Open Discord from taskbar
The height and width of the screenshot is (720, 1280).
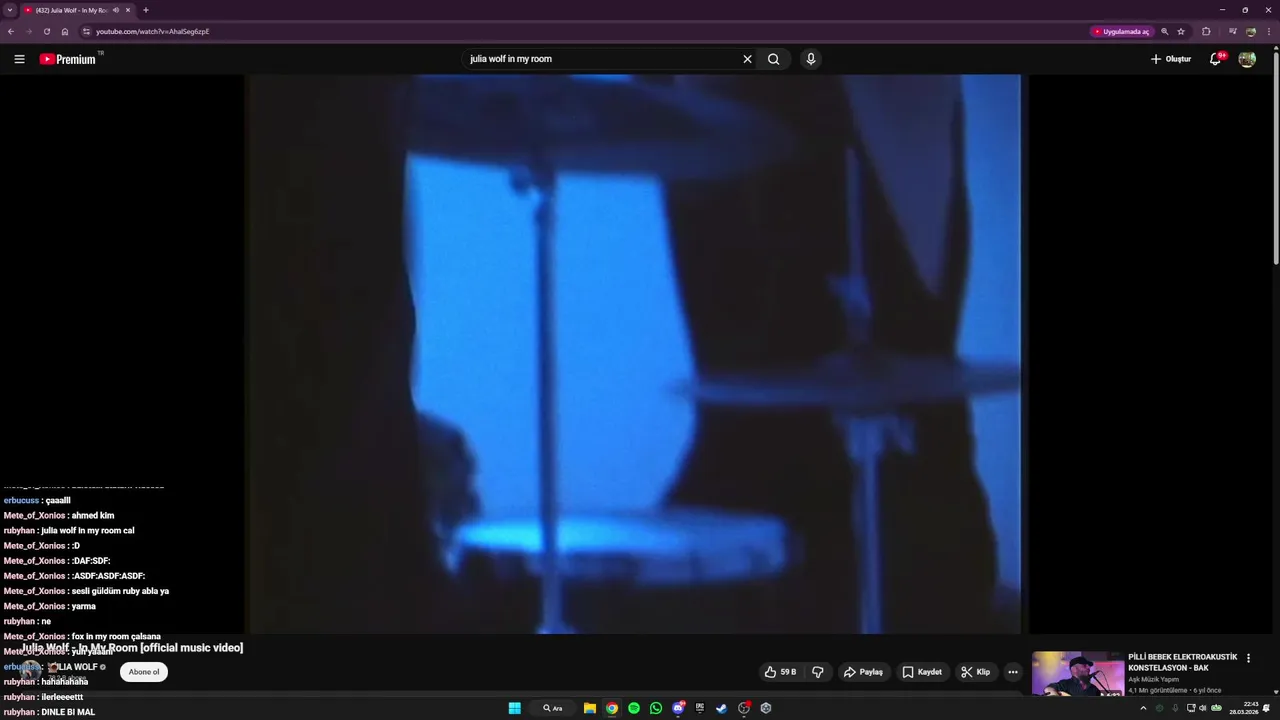click(678, 708)
